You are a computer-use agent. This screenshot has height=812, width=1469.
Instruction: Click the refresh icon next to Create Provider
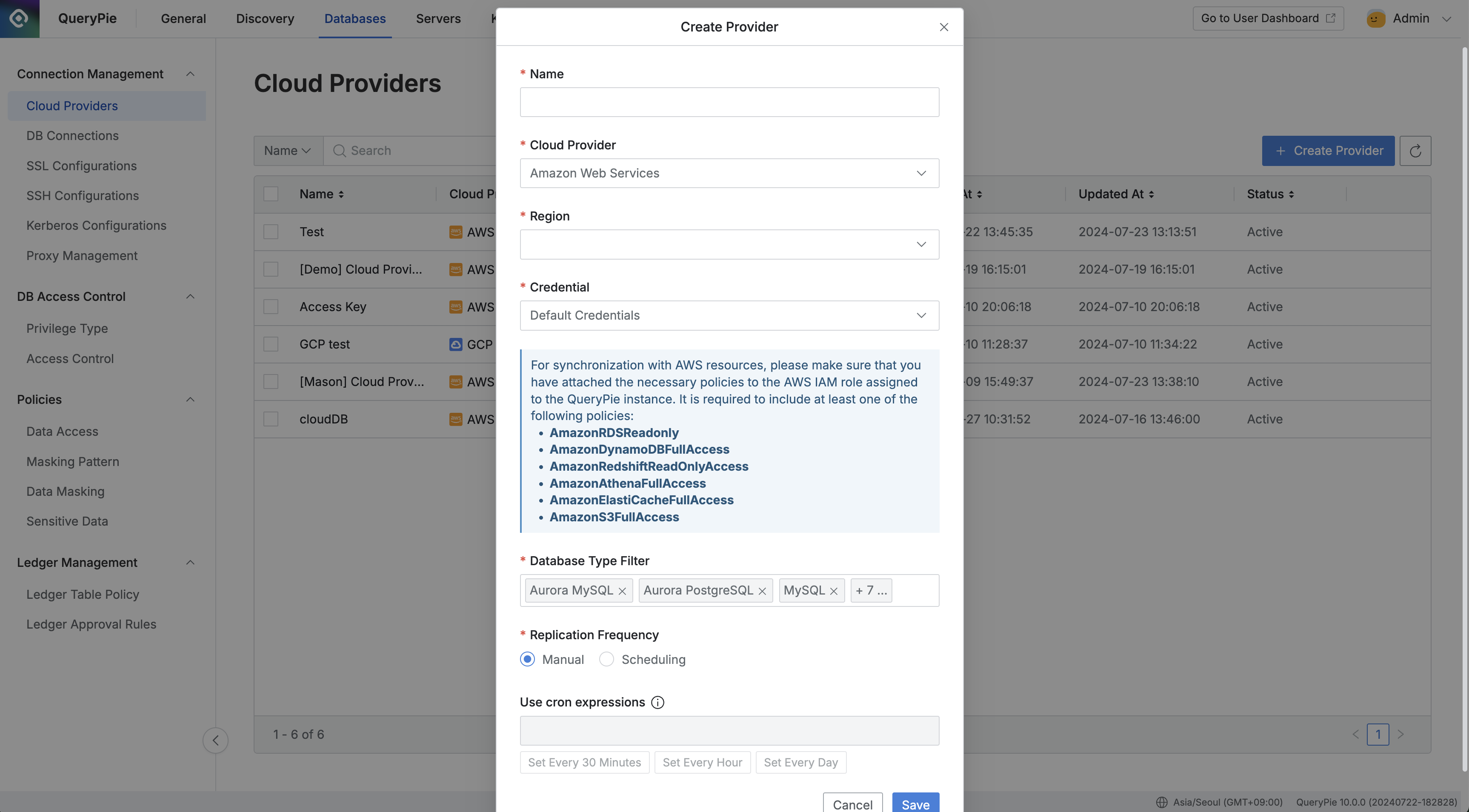[1415, 151]
